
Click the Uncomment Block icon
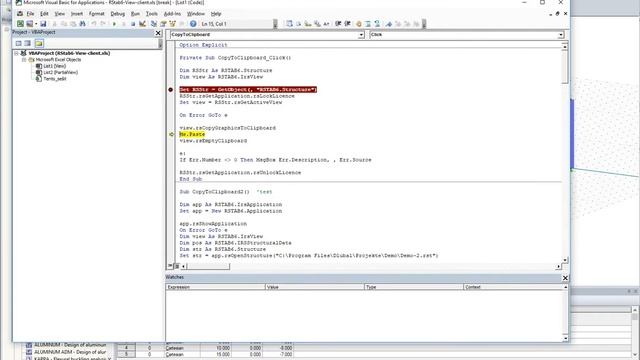pos(377,24)
